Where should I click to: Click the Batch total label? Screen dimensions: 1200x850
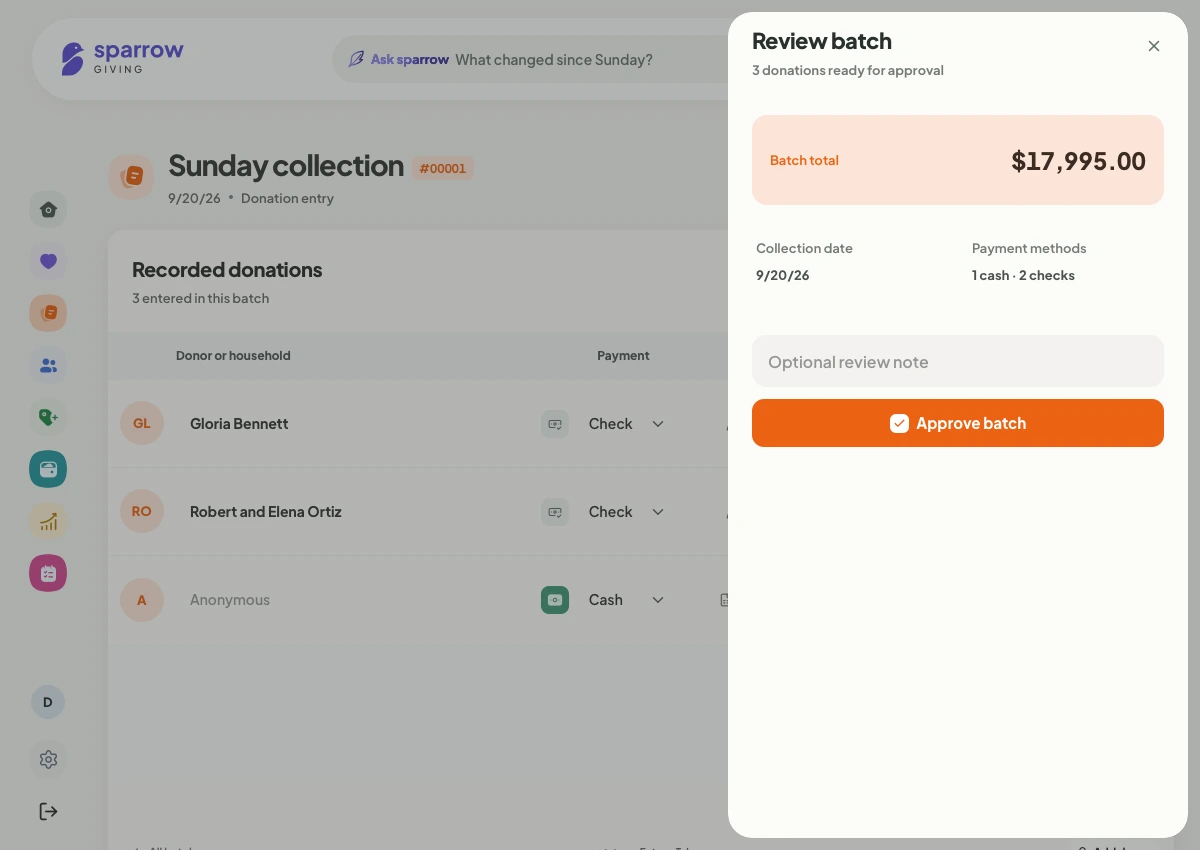click(804, 160)
